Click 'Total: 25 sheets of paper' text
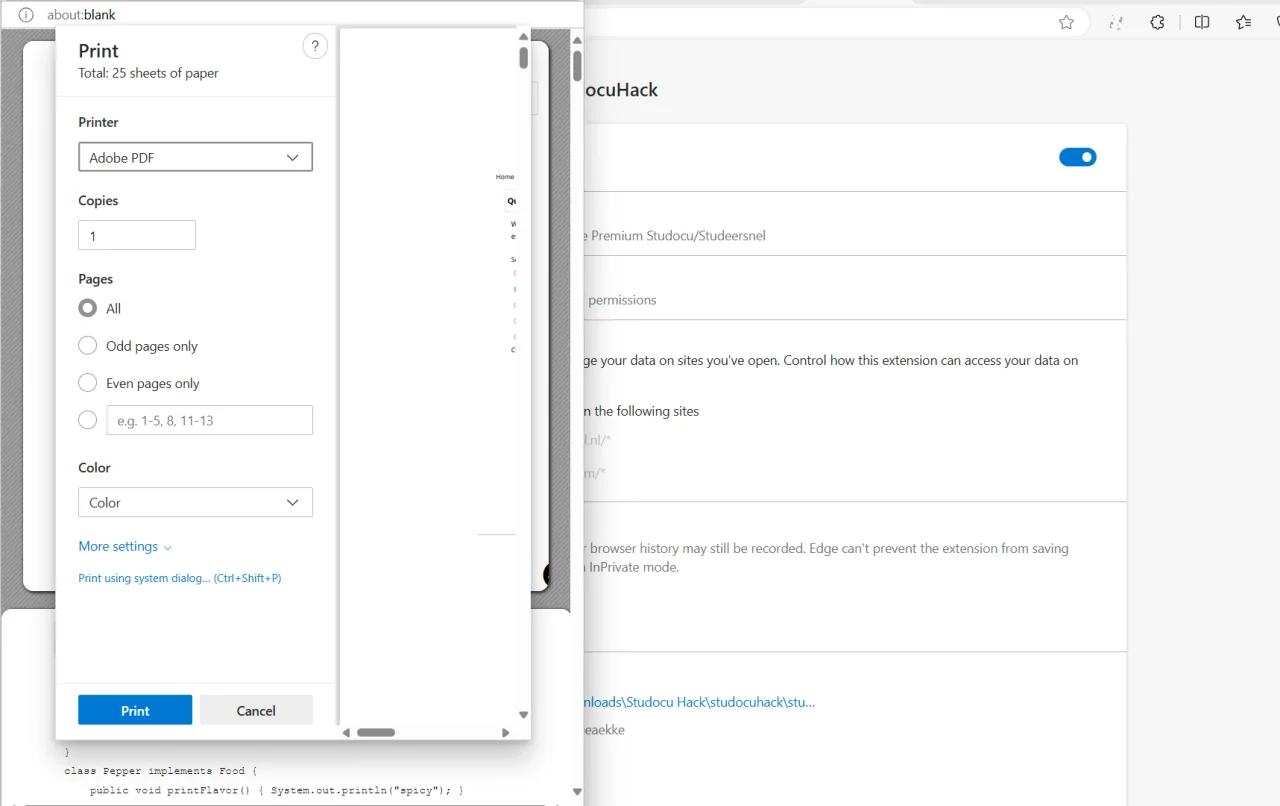This screenshot has width=1280, height=806. (148, 73)
